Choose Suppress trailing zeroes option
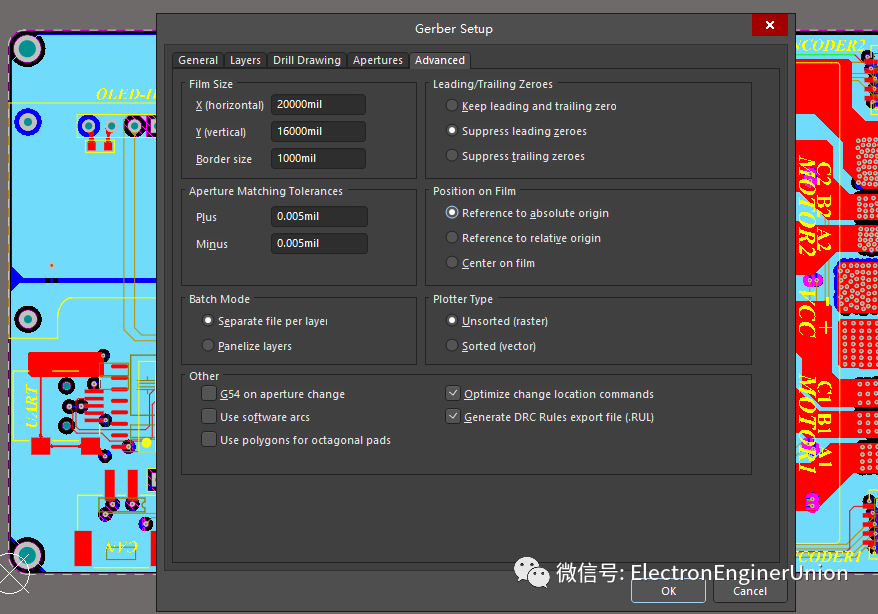The width and height of the screenshot is (878, 614). pos(453,156)
